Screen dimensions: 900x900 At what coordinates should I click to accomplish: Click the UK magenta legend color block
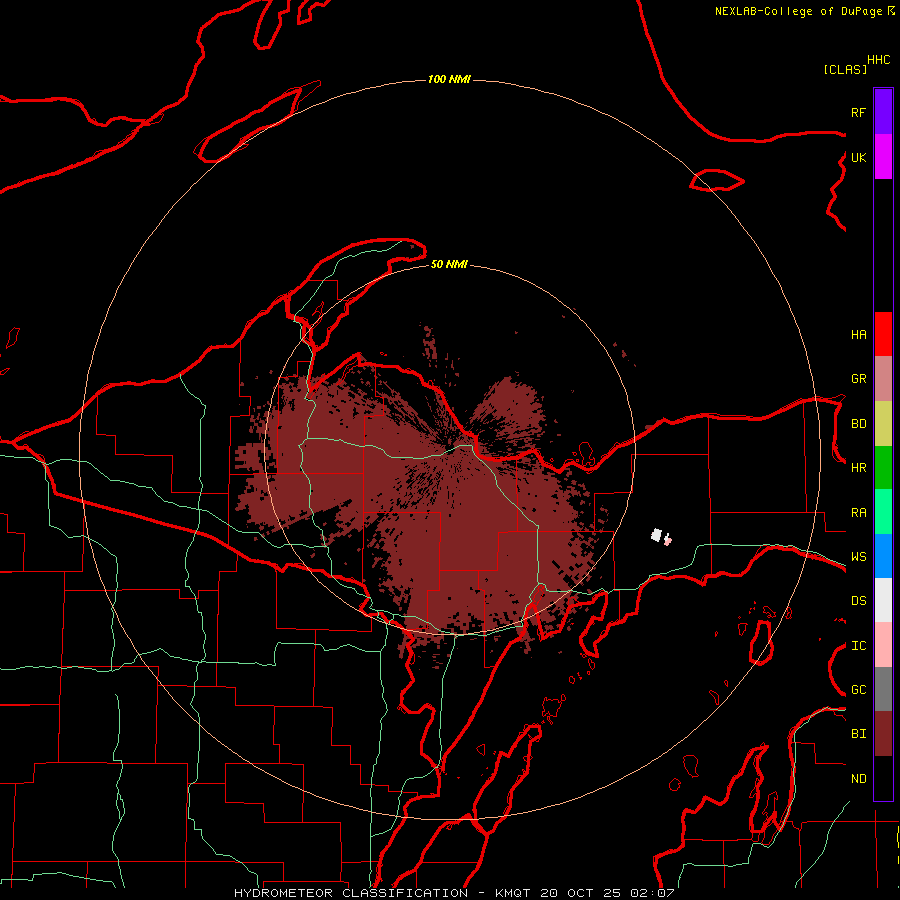point(883,157)
